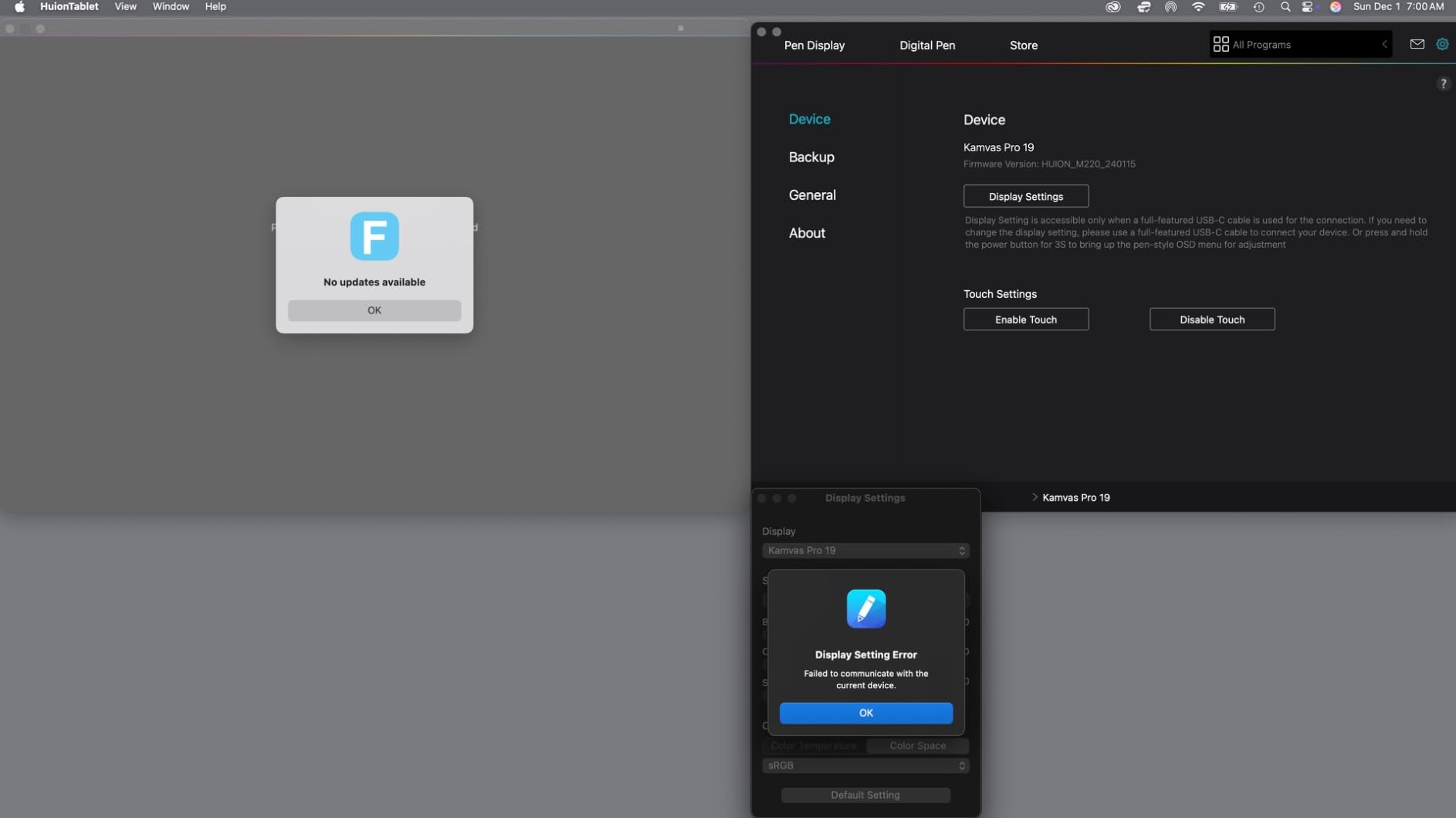
Task: Click the Default Setting button
Action: (865, 795)
